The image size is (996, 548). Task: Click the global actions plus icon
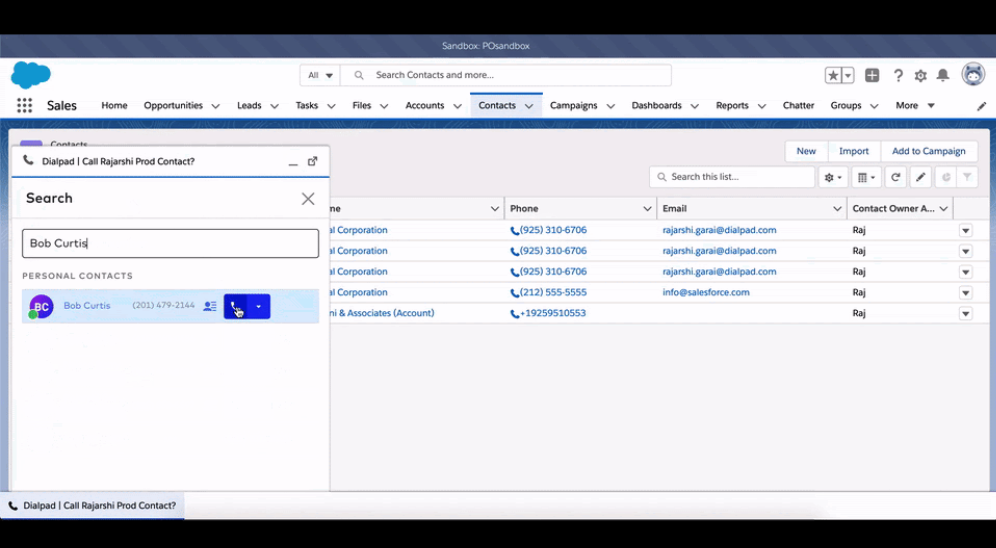tap(872, 75)
